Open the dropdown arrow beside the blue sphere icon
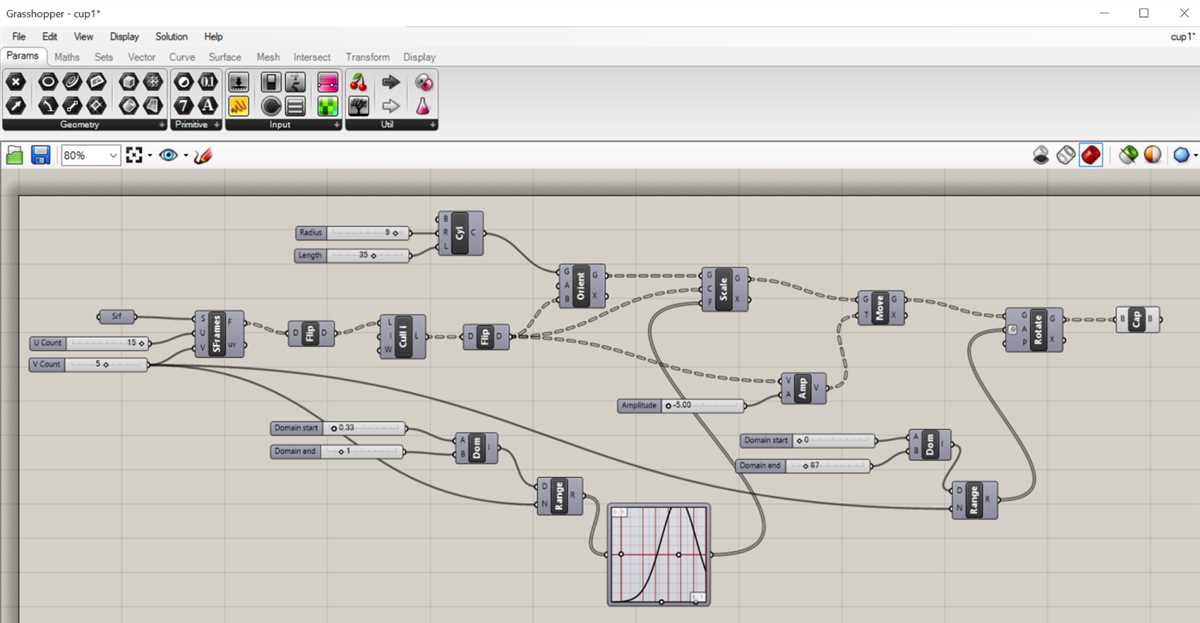1200x623 pixels. point(1195,154)
